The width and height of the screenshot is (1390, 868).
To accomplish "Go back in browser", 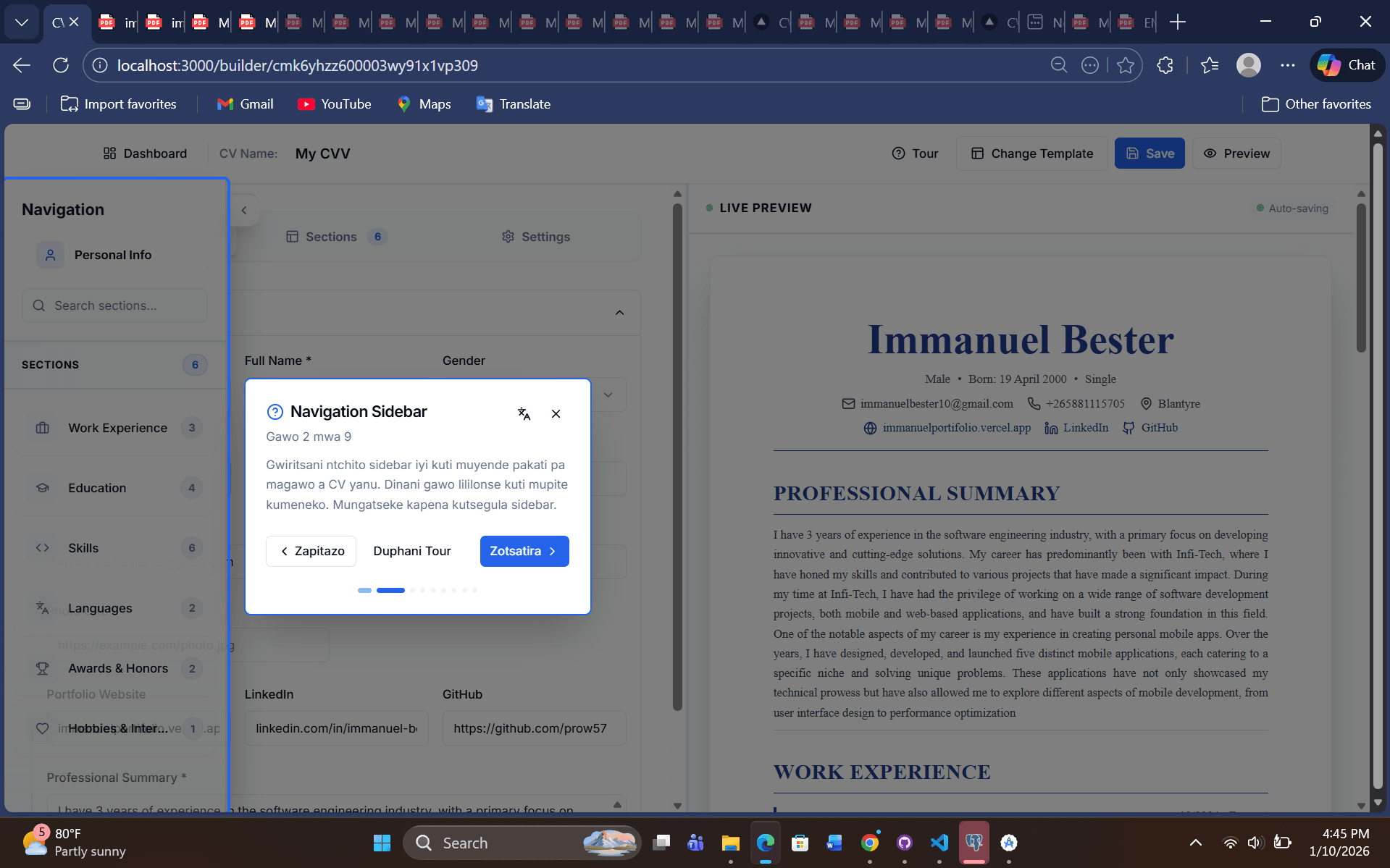I will point(22,65).
